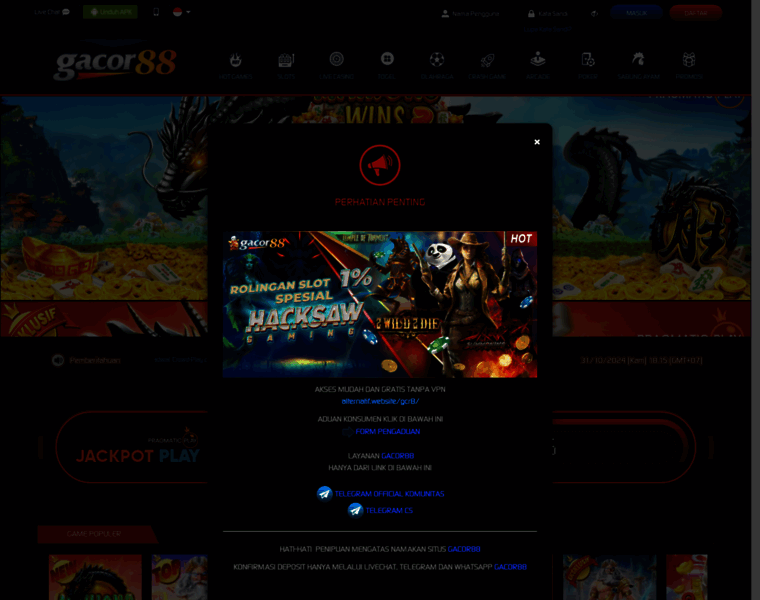The width and height of the screenshot is (760, 600).
Task: Click the lock icon beside Kata Sandi
Action: [x=531, y=14]
